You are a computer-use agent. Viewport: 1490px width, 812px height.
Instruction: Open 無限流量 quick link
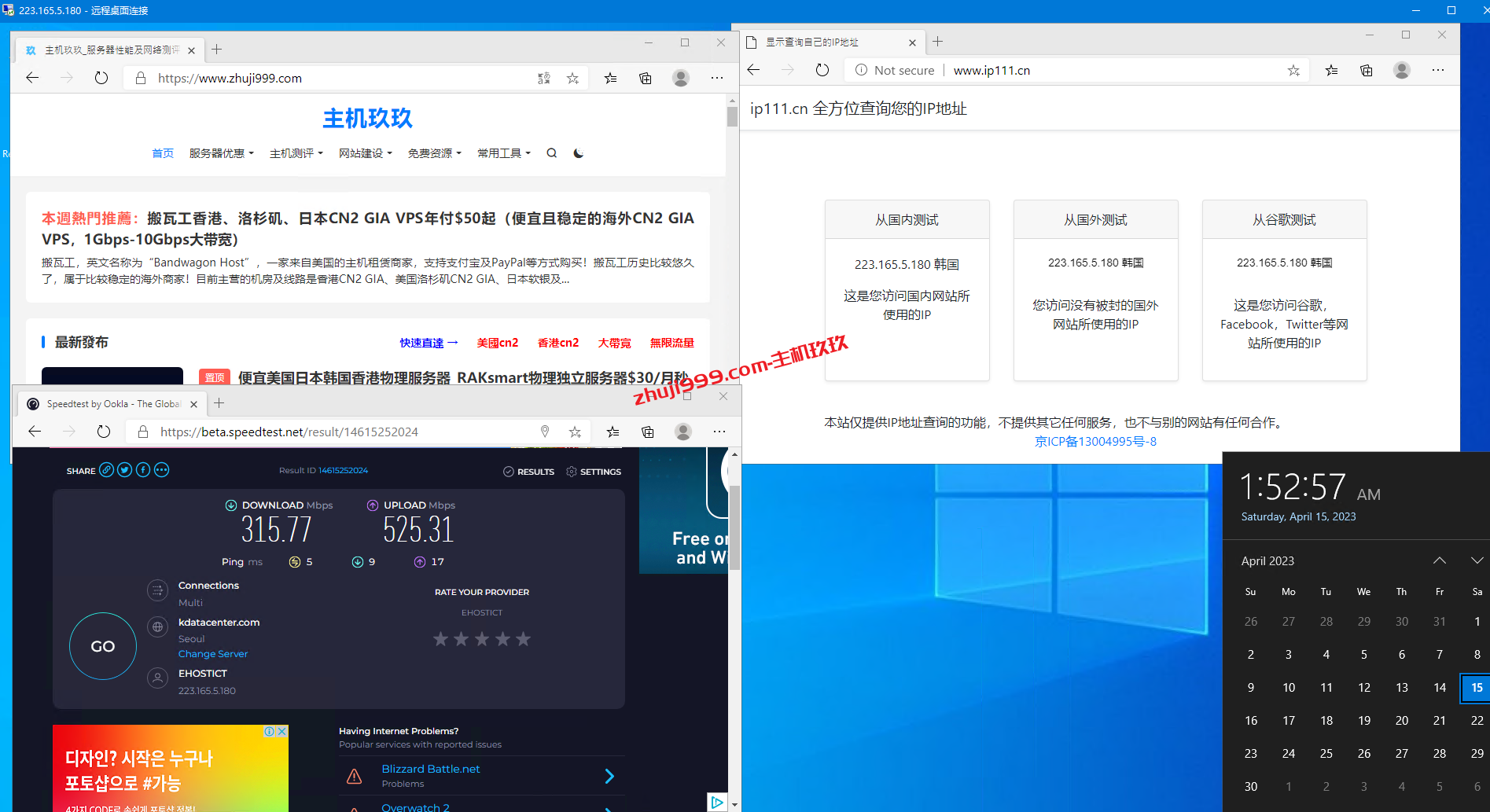(671, 343)
